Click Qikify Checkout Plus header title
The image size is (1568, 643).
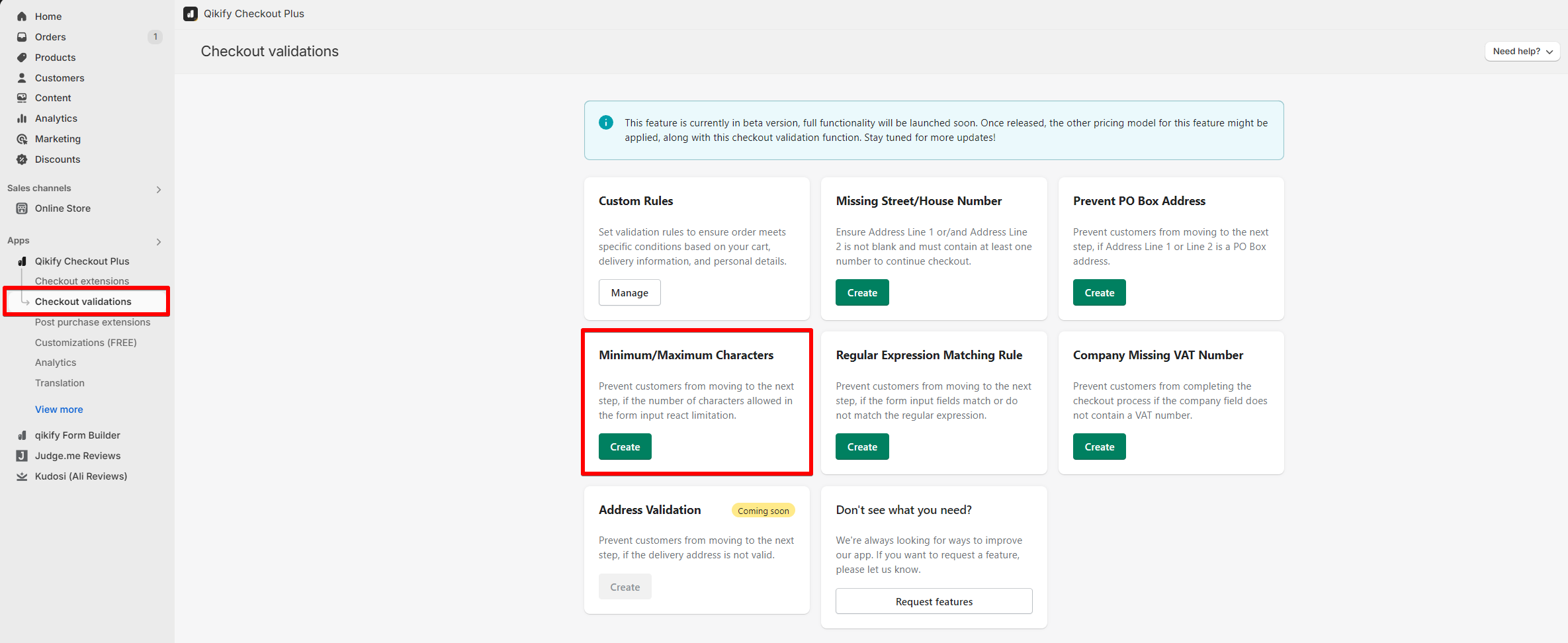(254, 14)
